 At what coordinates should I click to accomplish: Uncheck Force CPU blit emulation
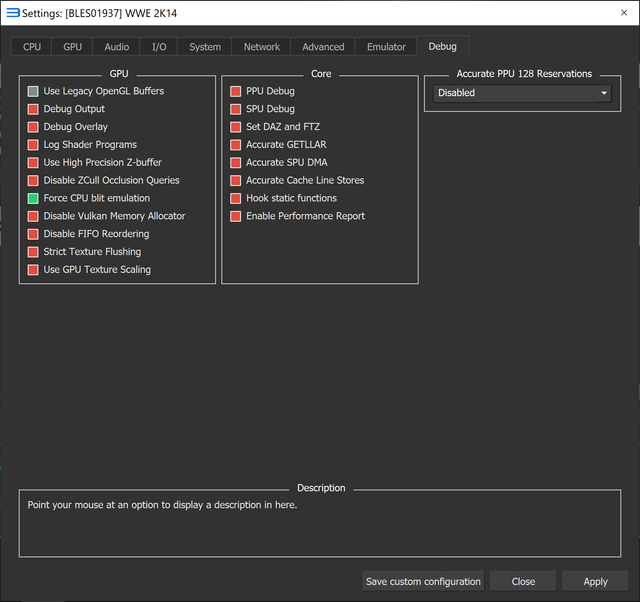(x=33, y=198)
